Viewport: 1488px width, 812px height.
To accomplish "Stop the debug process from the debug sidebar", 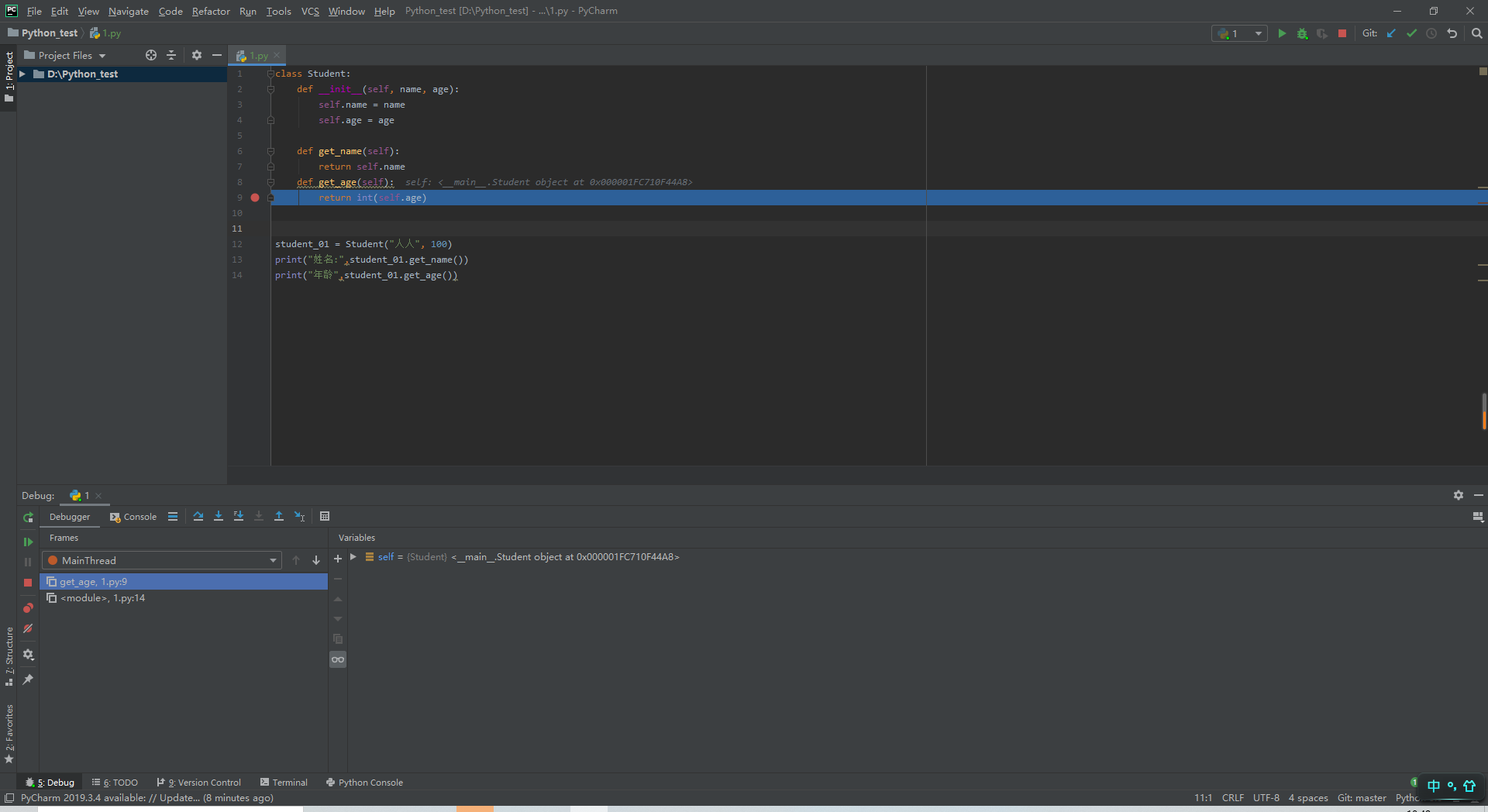I will [28, 582].
